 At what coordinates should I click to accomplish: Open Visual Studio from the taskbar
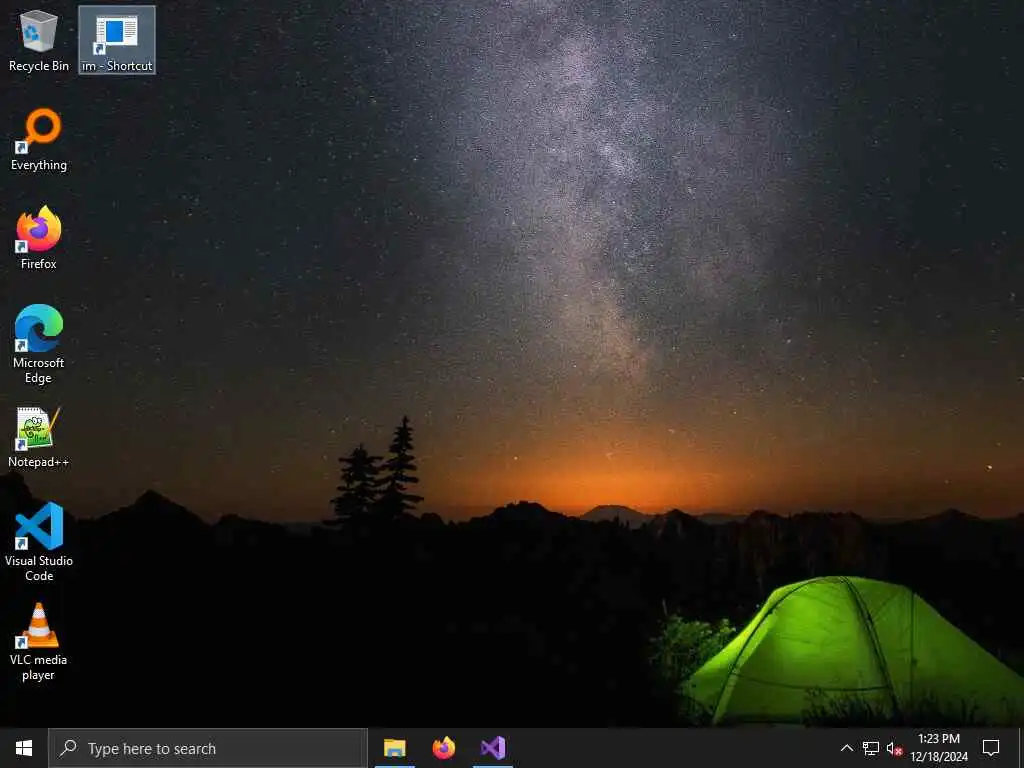click(493, 748)
